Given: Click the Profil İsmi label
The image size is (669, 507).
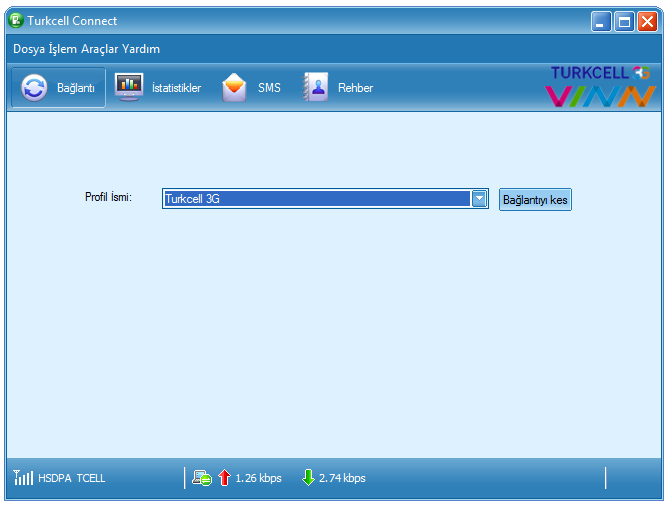Looking at the screenshot, I should click(x=108, y=197).
